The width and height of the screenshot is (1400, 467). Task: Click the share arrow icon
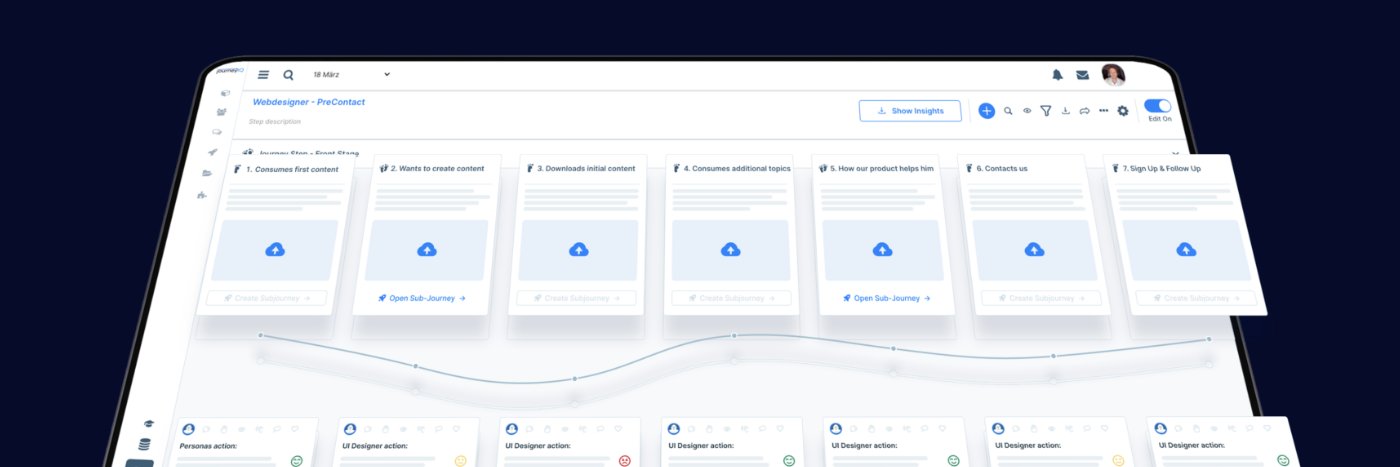1084,111
